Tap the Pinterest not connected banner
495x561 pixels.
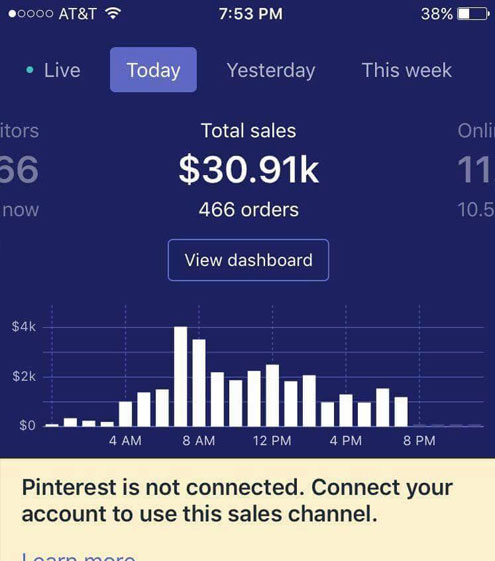248,509
